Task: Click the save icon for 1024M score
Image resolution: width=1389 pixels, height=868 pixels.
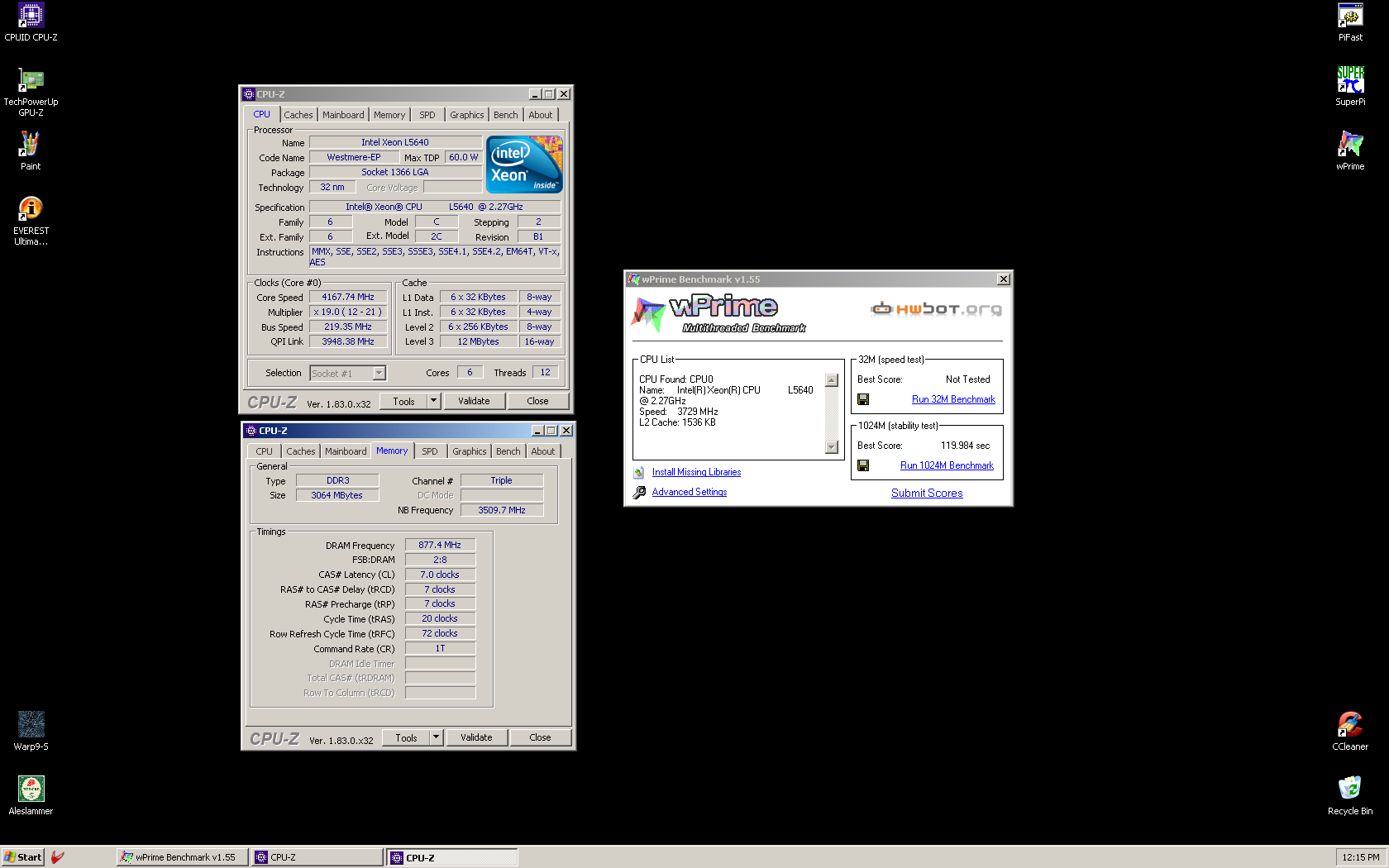Action: click(863, 465)
